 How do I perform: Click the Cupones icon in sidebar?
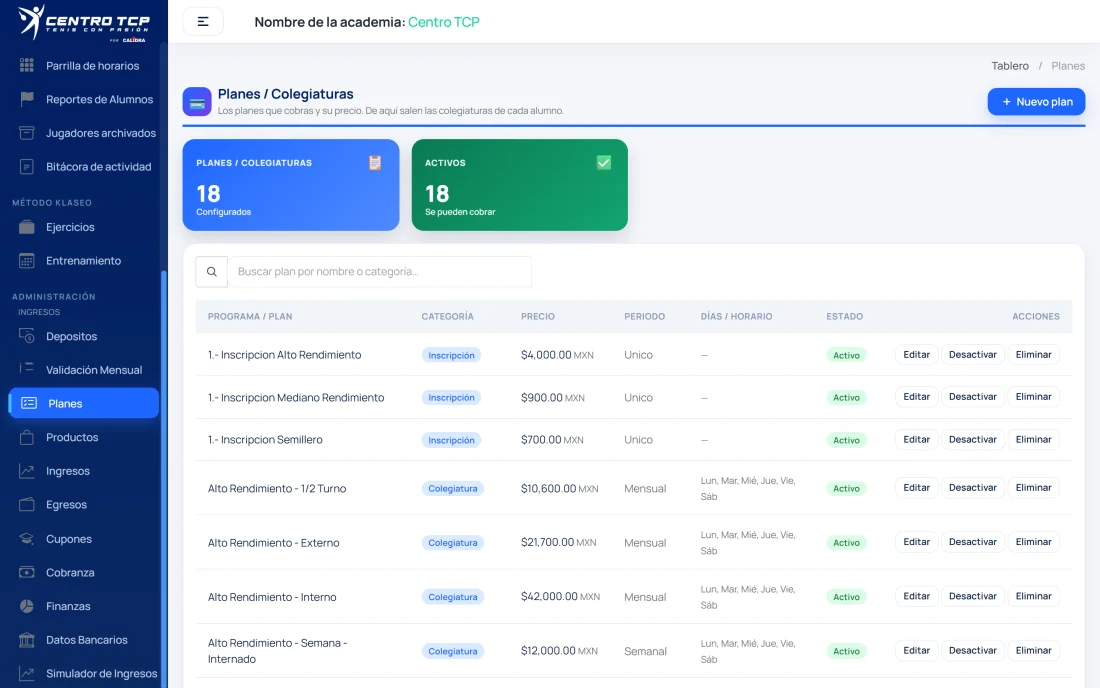tap(27, 539)
